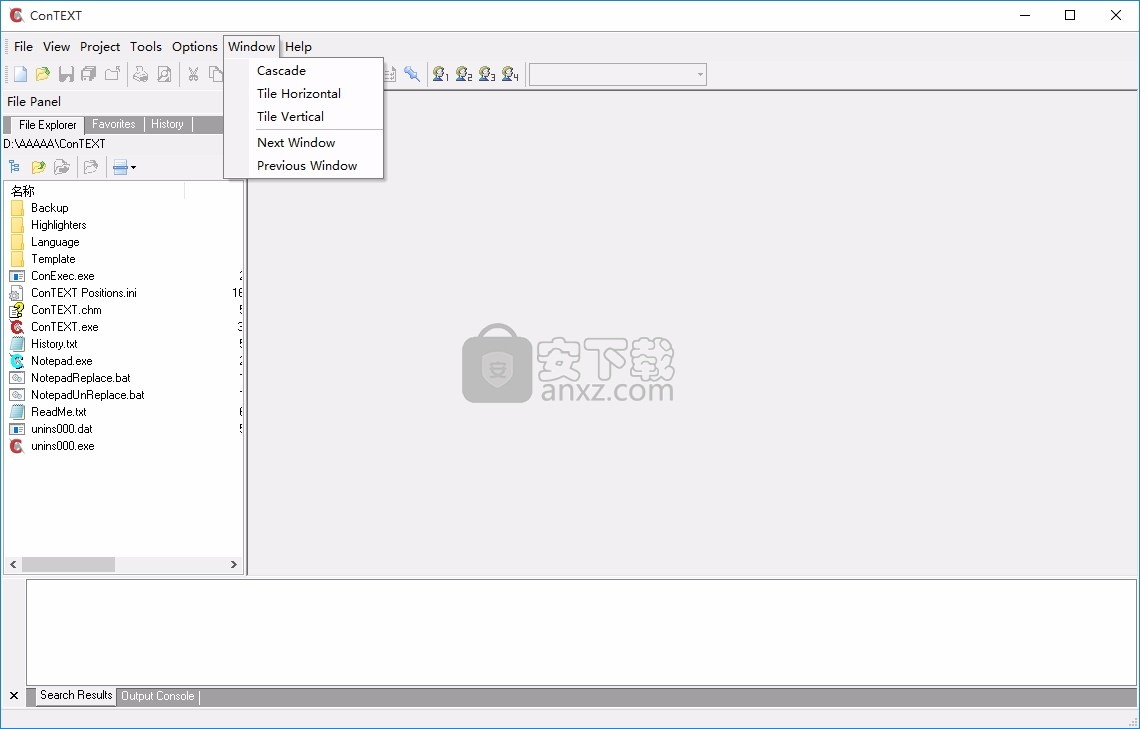Expand the file filter dropdown arrow
The width and height of the screenshot is (1140, 729).
pyautogui.click(x=133, y=168)
